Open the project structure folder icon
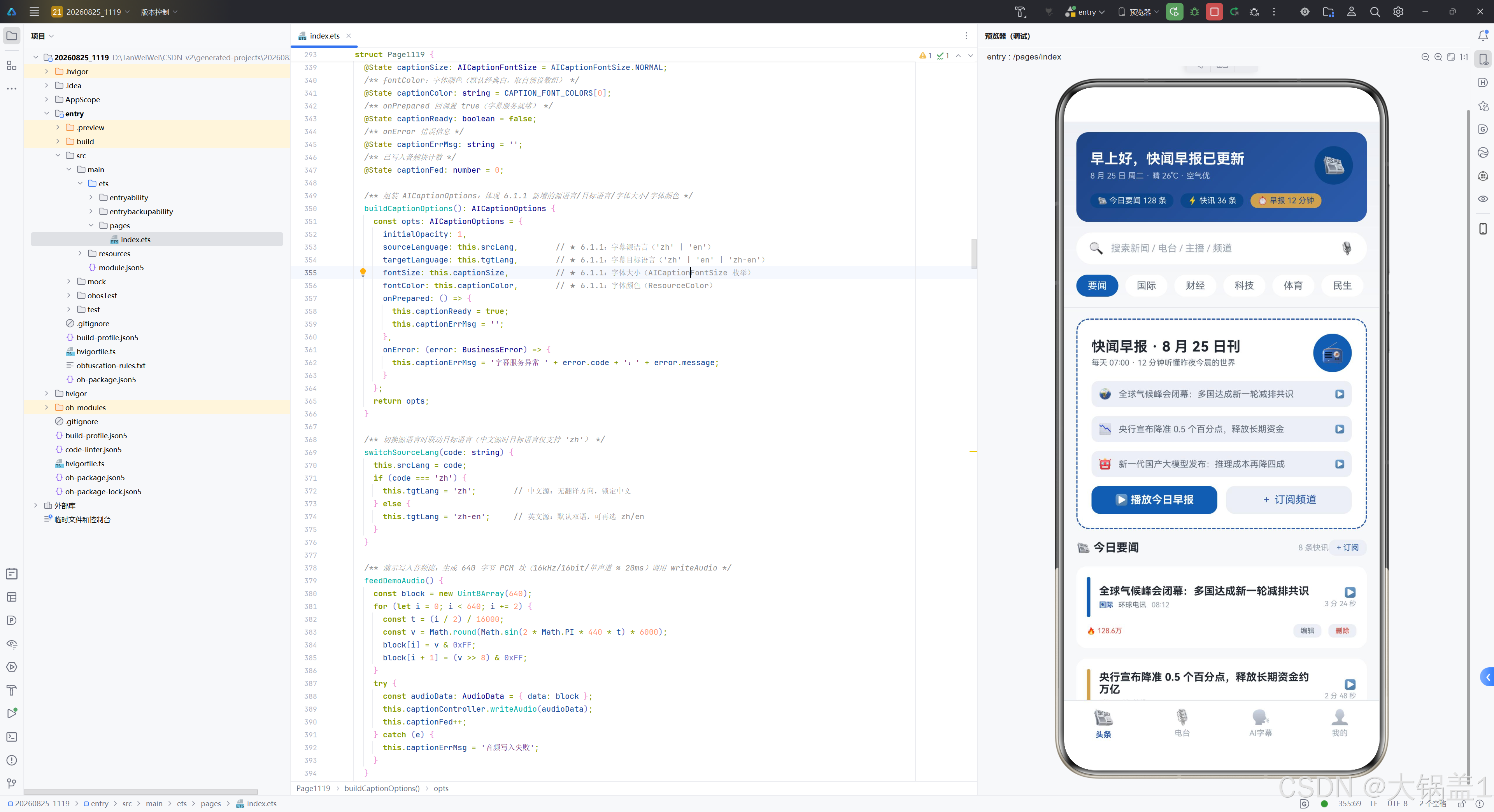 click(1328, 12)
